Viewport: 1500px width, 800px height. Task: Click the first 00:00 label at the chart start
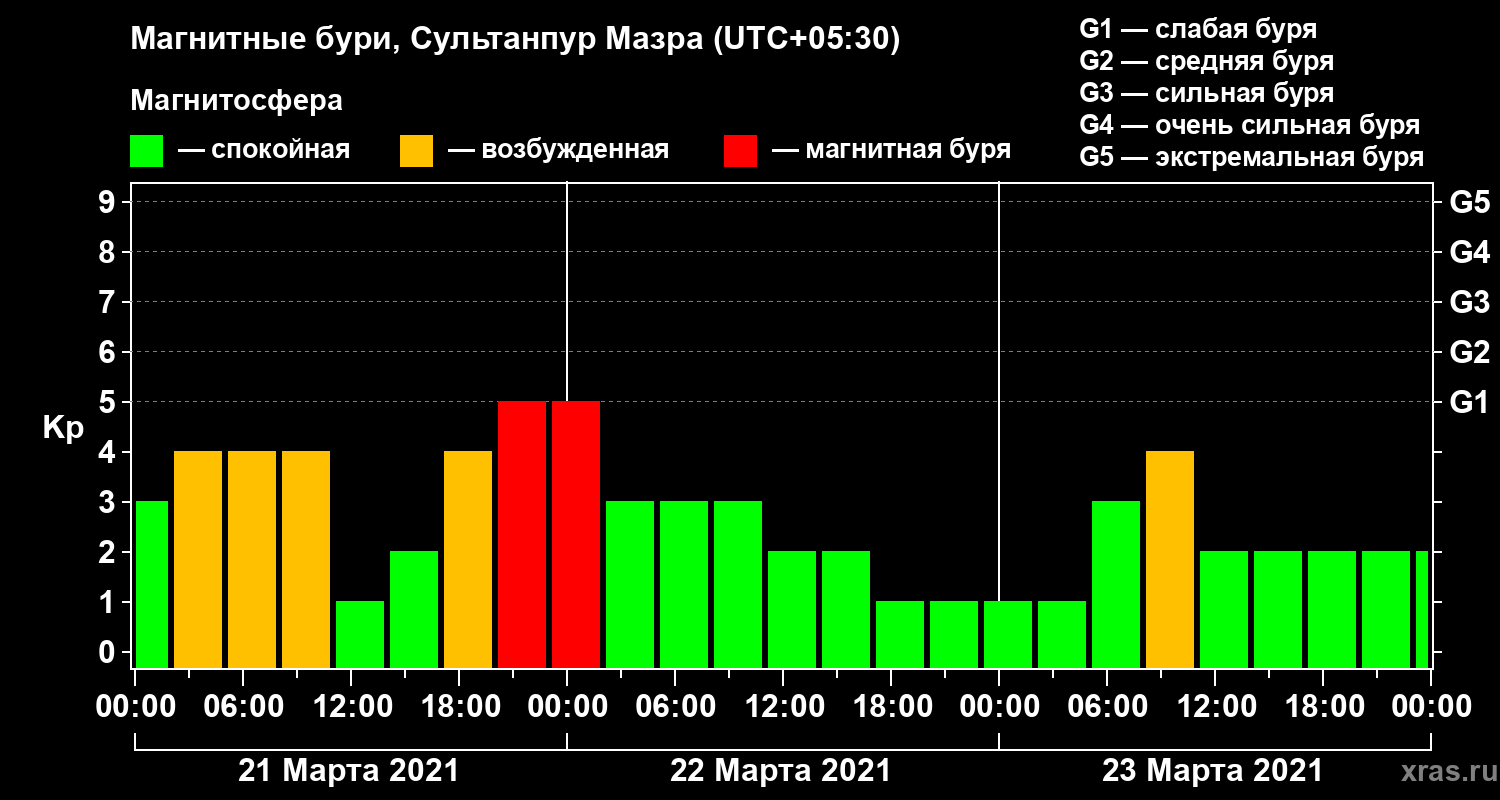(x=135, y=707)
